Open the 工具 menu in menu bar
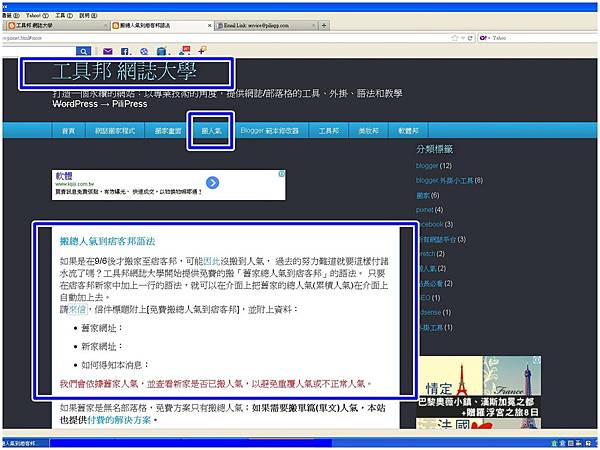 [x=64, y=16]
